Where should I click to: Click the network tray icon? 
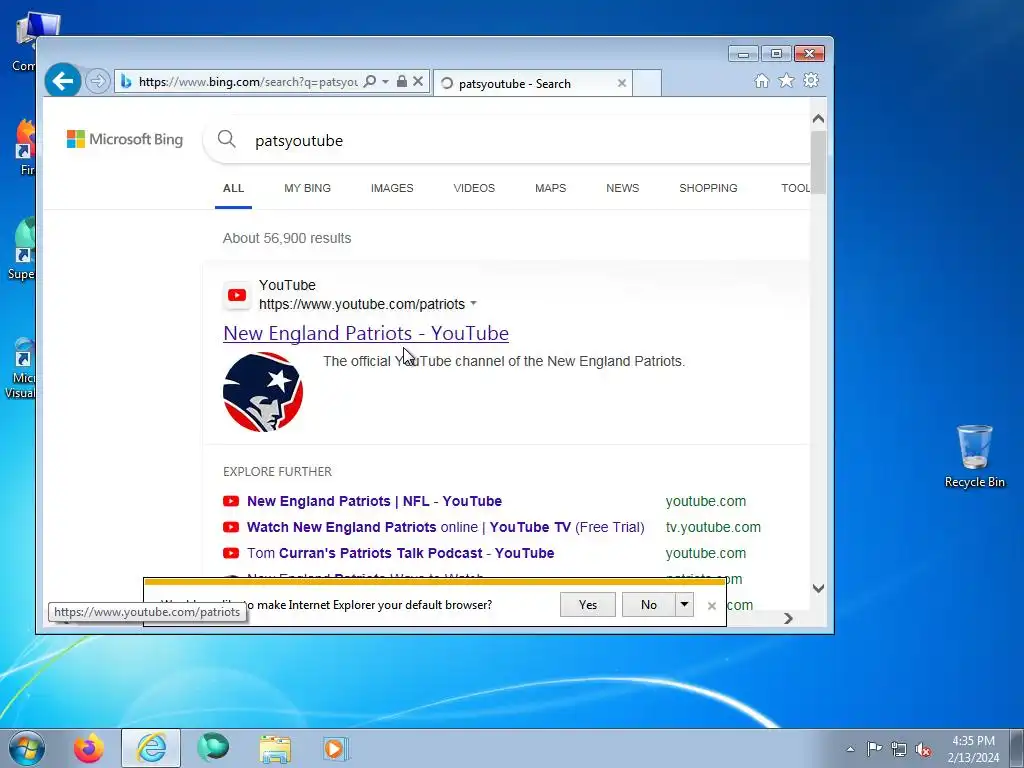[x=899, y=749]
